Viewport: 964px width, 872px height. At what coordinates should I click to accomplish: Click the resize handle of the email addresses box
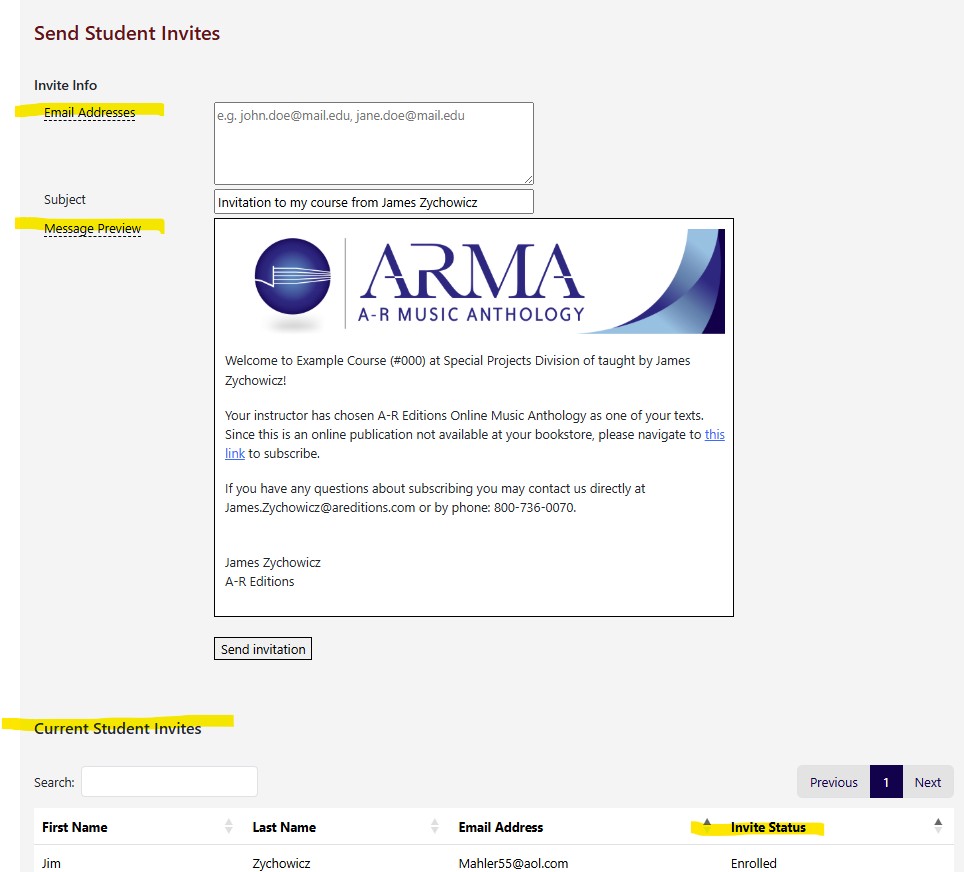528,179
